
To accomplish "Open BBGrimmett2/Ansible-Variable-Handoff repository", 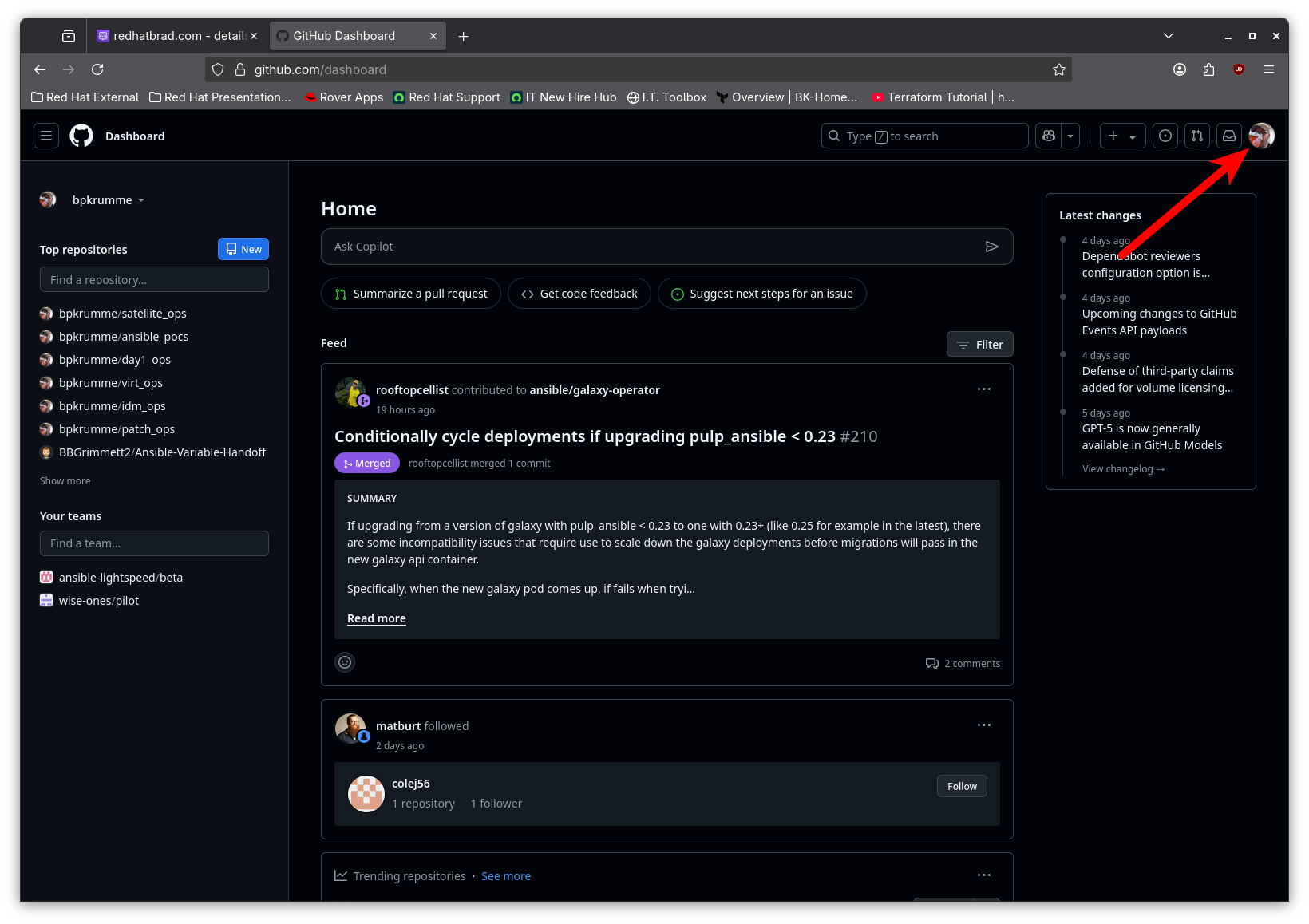I will 162,452.
